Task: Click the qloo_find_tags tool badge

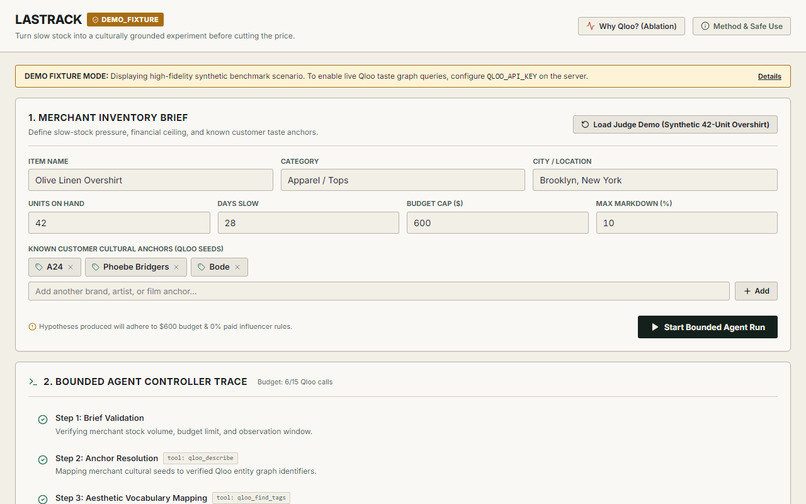Action: 251,498
